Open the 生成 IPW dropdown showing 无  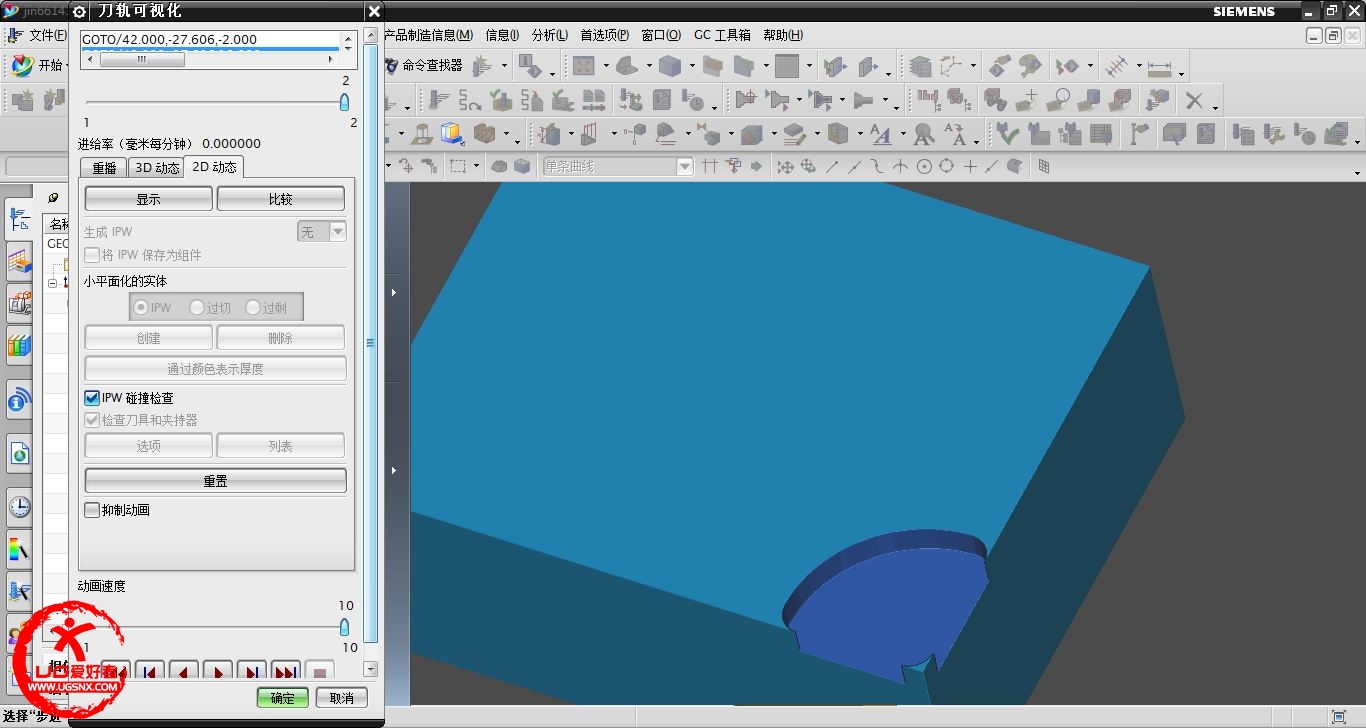click(322, 232)
